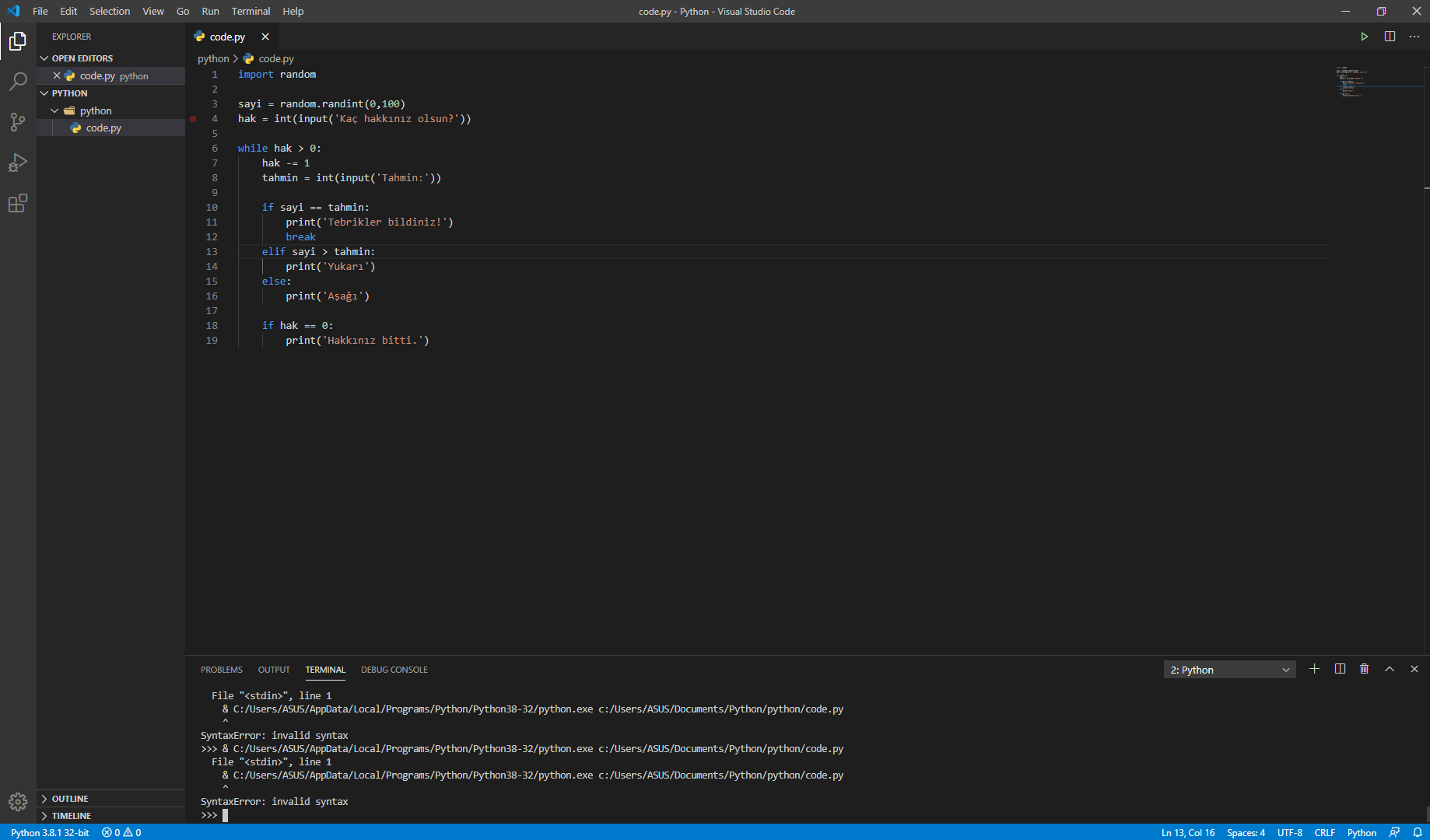Image resolution: width=1430 pixels, height=840 pixels.
Task: Click line number 13 in the gutter
Action: pyautogui.click(x=212, y=251)
